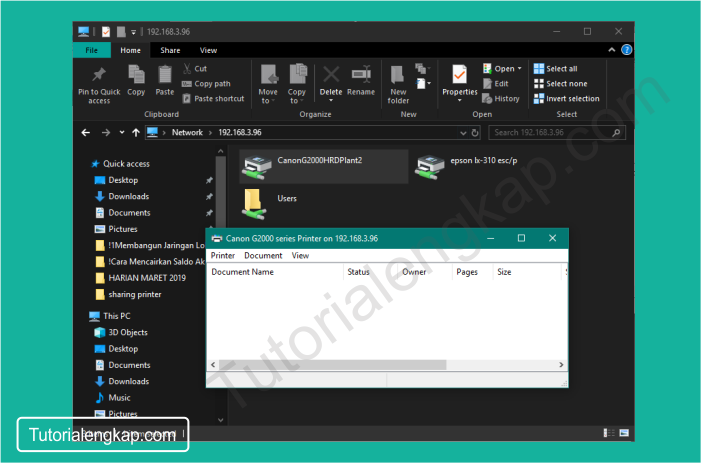
Task: Switch to the Home ribbon tab
Action: pos(130,50)
